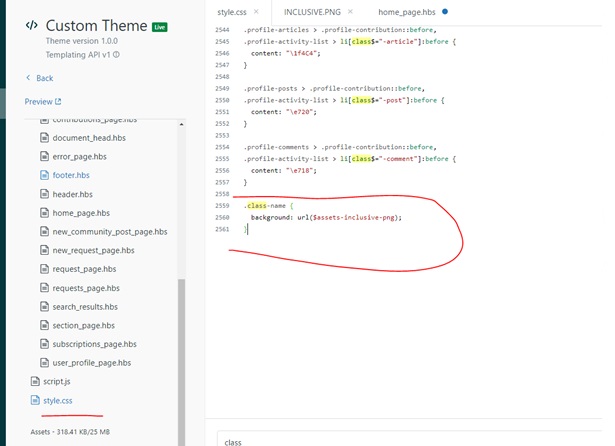The height and width of the screenshot is (446, 615).
Task: Open the Preview link
Action: 38,102
